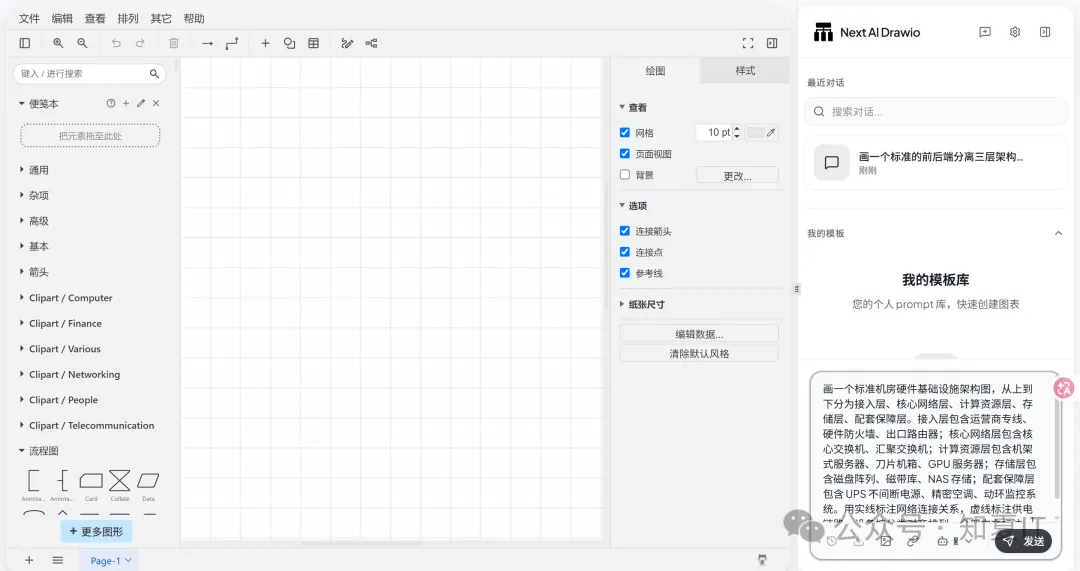Add to scratchpad with plus icon
Screen dimensions: 1080x571
[x=126, y=103]
